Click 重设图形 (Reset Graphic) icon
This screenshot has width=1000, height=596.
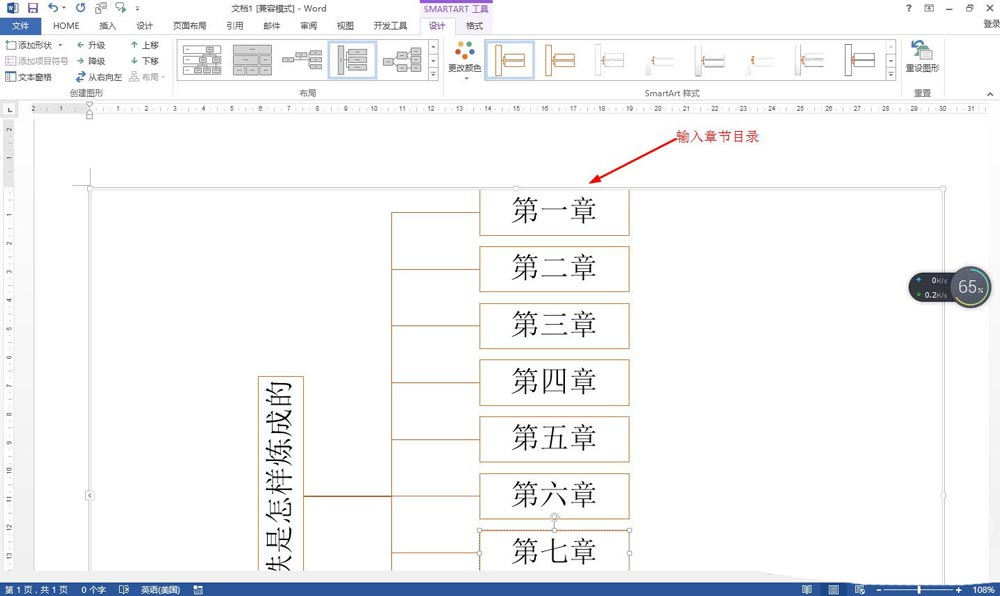point(921,57)
